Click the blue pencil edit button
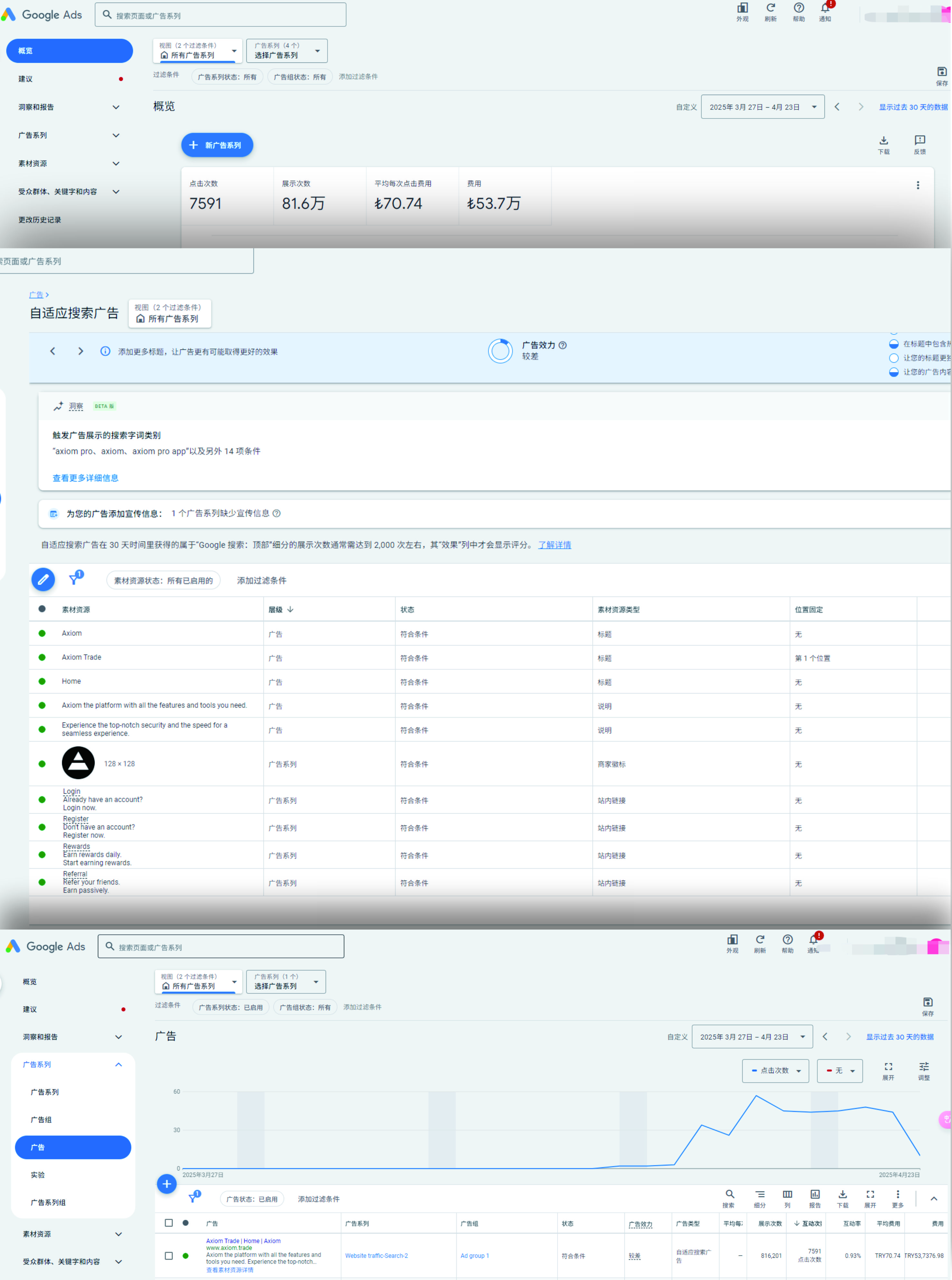Image resolution: width=952 pixels, height=1280 pixels. tap(43, 580)
